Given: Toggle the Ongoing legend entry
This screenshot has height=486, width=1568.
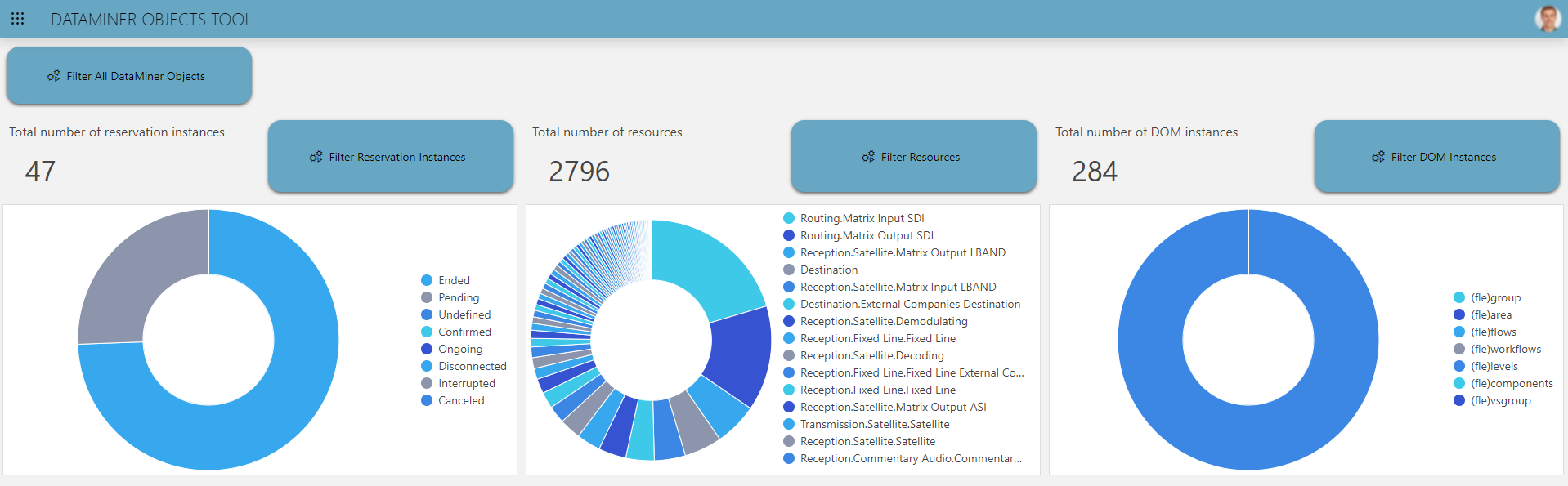Looking at the screenshot, I should 452,349.
